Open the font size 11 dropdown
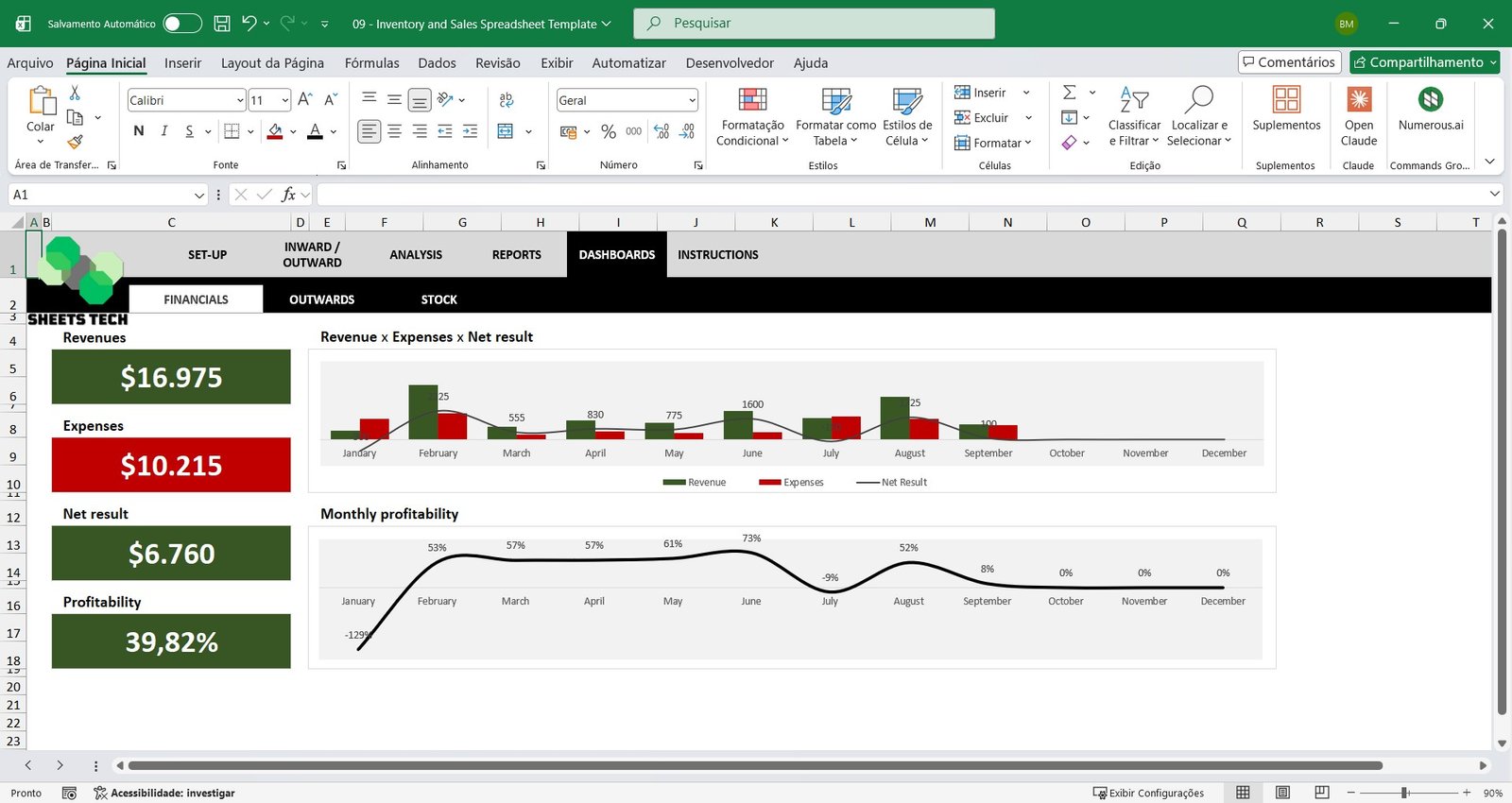The image size is (1512, 803). tap(284, 100)
